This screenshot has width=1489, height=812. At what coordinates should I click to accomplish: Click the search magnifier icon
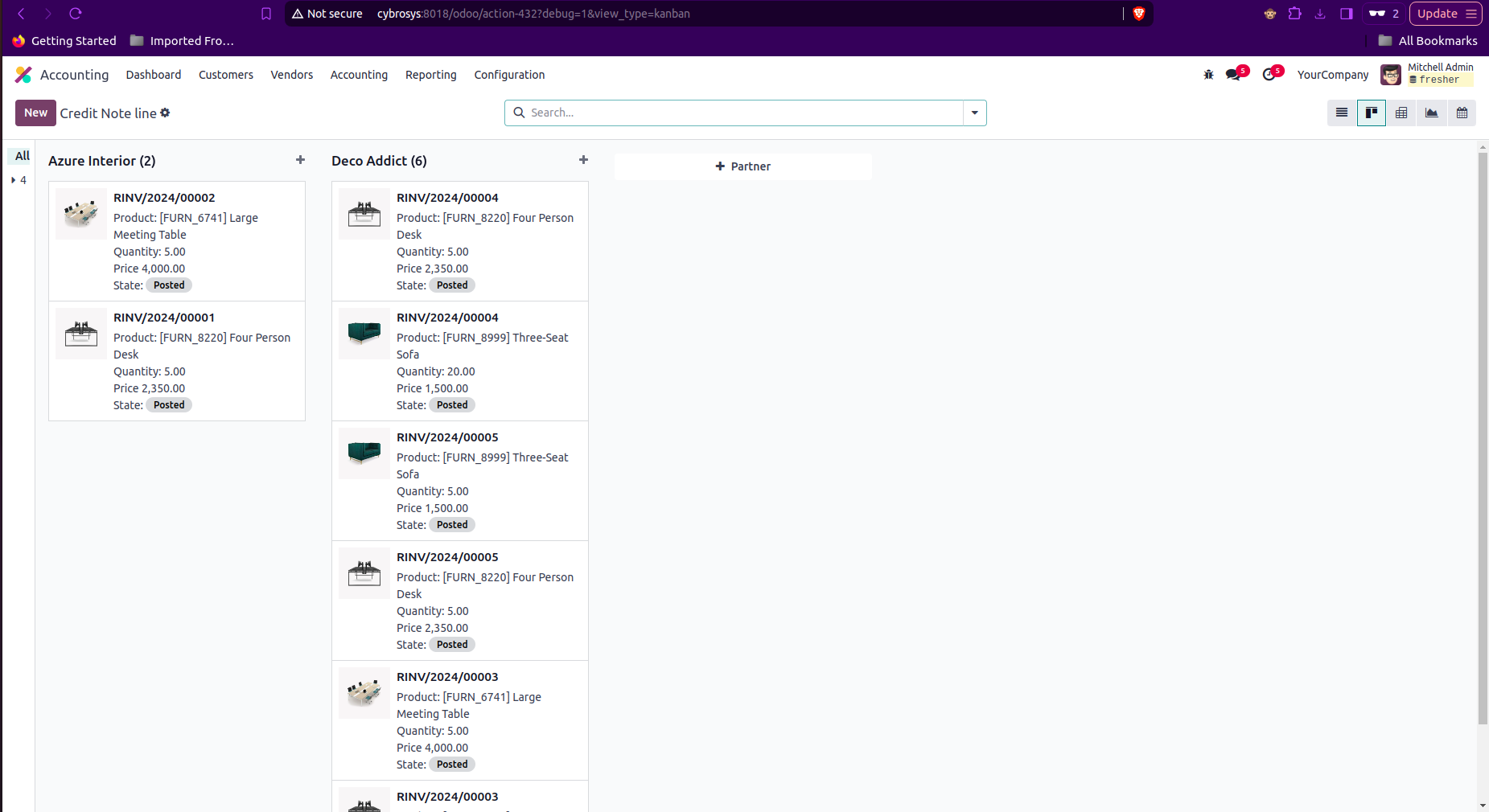[x=519, y=113]
